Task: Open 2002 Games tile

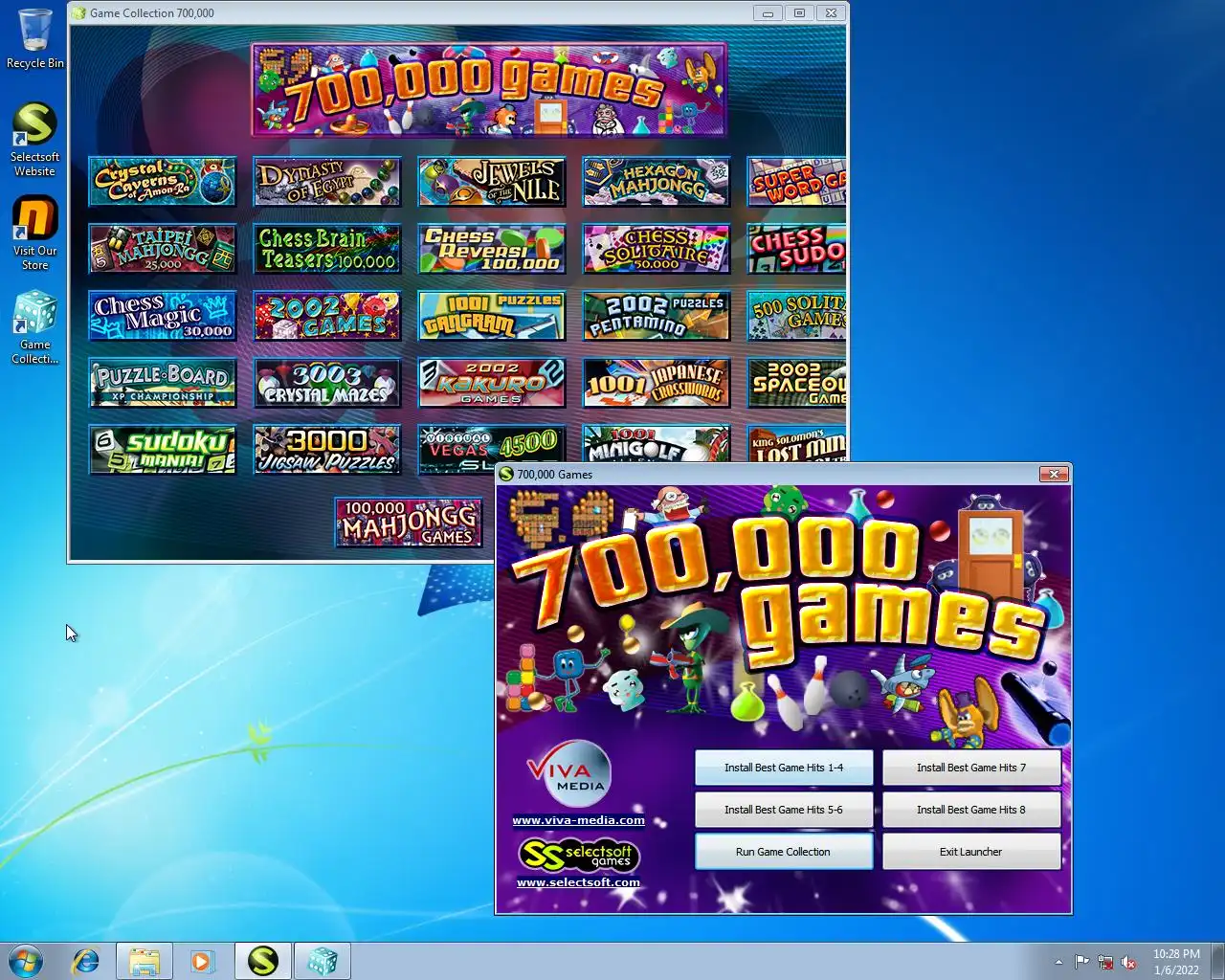Action: [326, 316]
